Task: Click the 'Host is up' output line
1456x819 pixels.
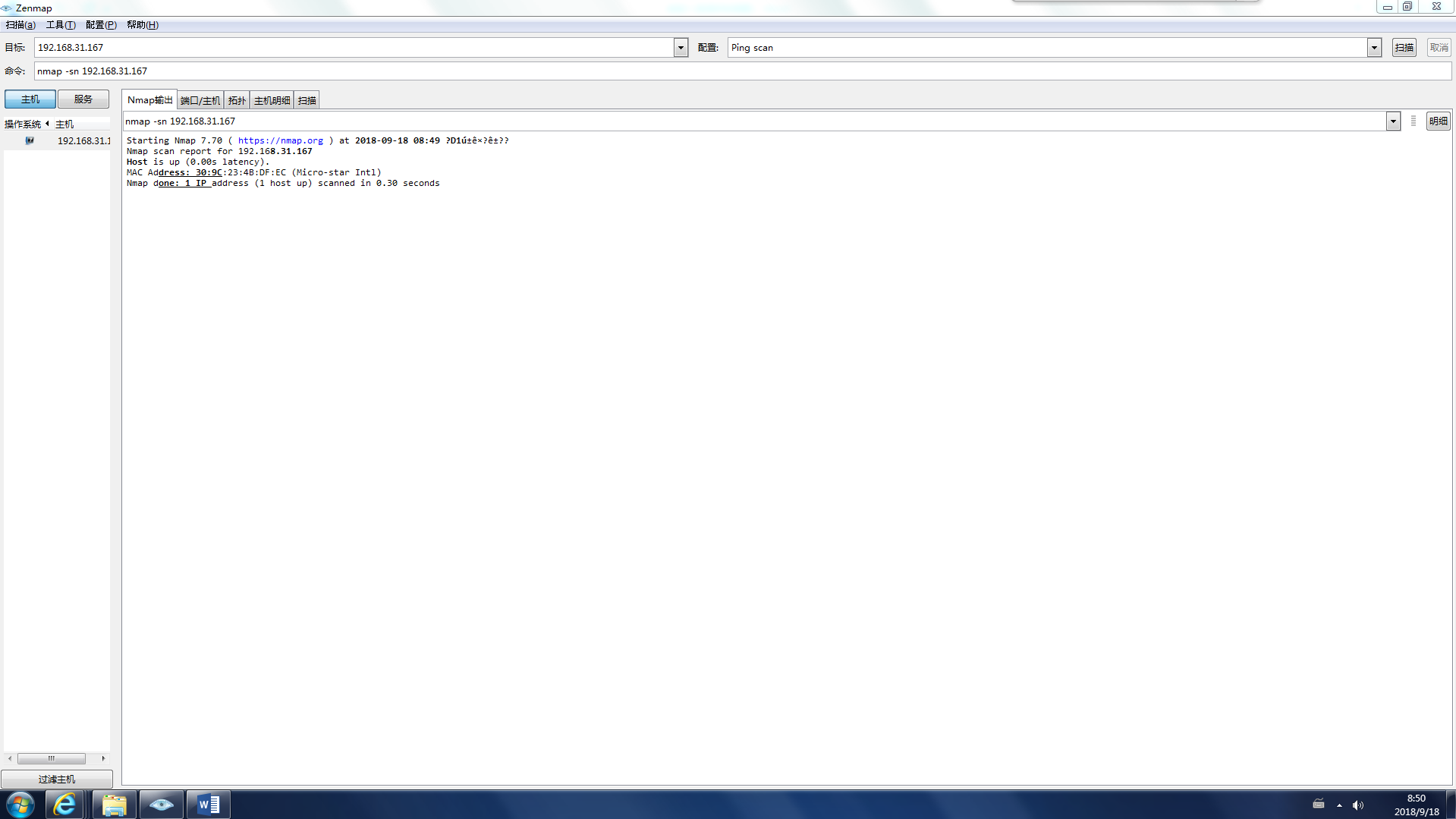Action: pos(198,162)
